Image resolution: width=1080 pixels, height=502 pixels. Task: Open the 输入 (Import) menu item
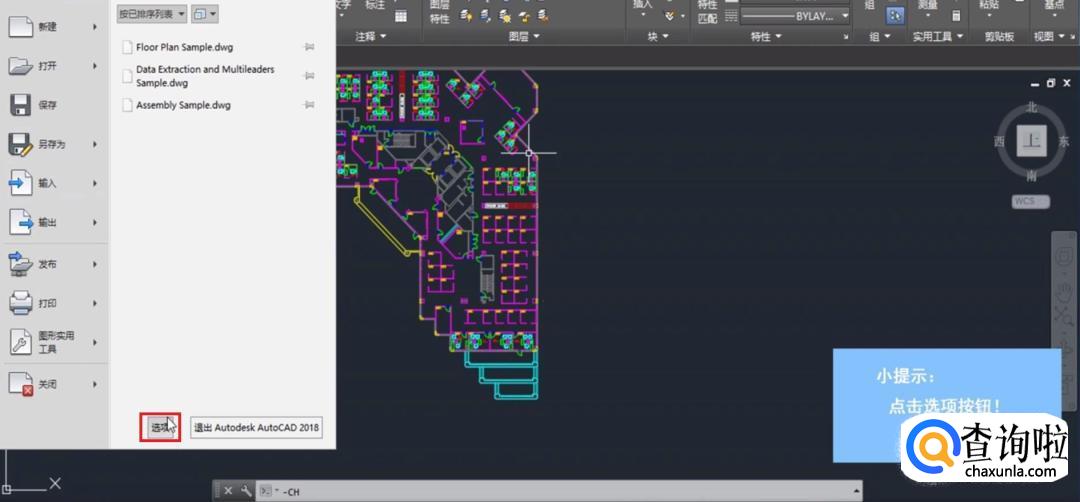pyautogui.click(x=47, y=183)
